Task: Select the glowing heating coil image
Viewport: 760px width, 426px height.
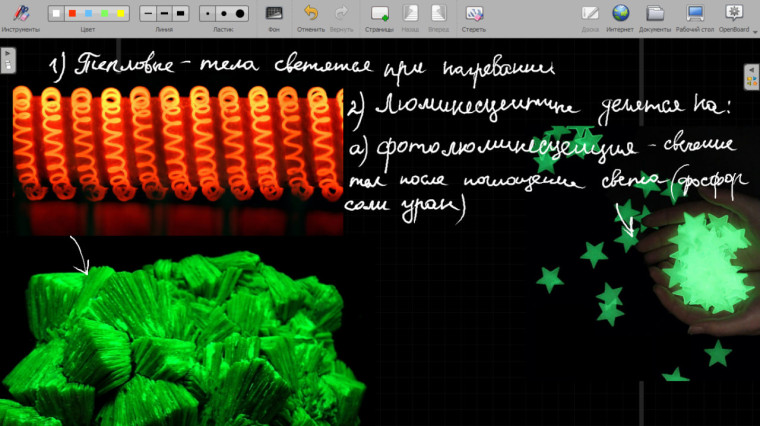Action: pos(178,160)
